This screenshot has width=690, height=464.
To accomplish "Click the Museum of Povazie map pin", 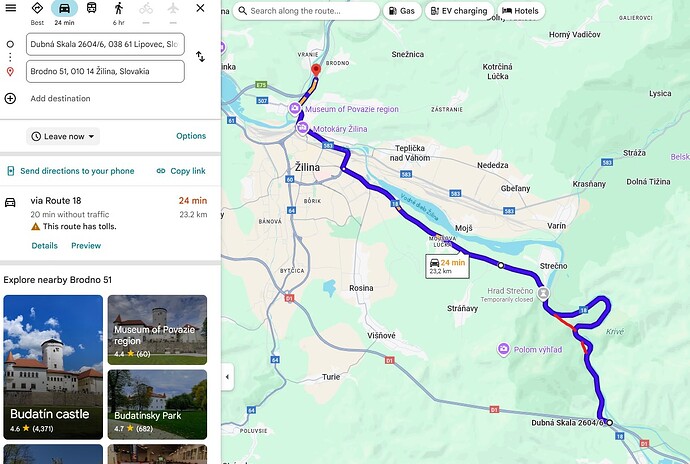I will (x=294, y=108).
